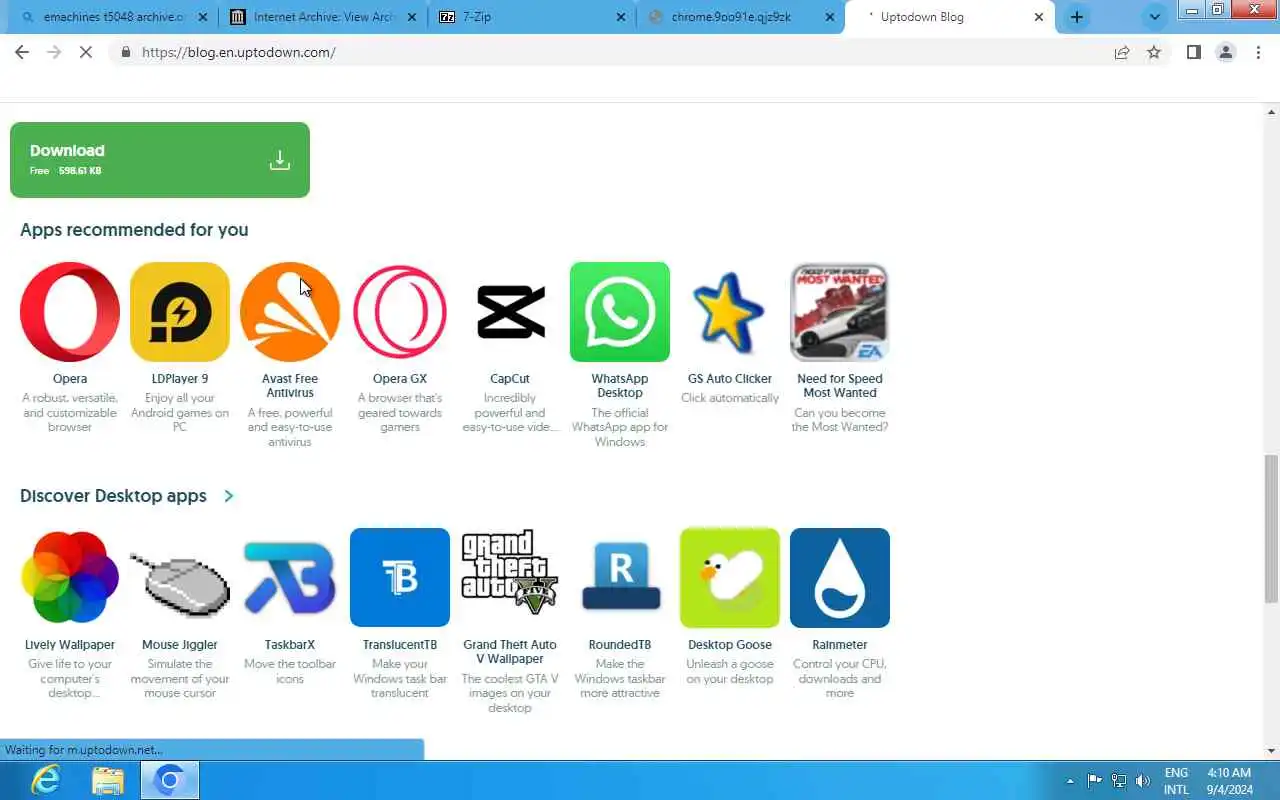The image size is (1280, 800).
Task: Click the green Download button
Action: point(160,160)
